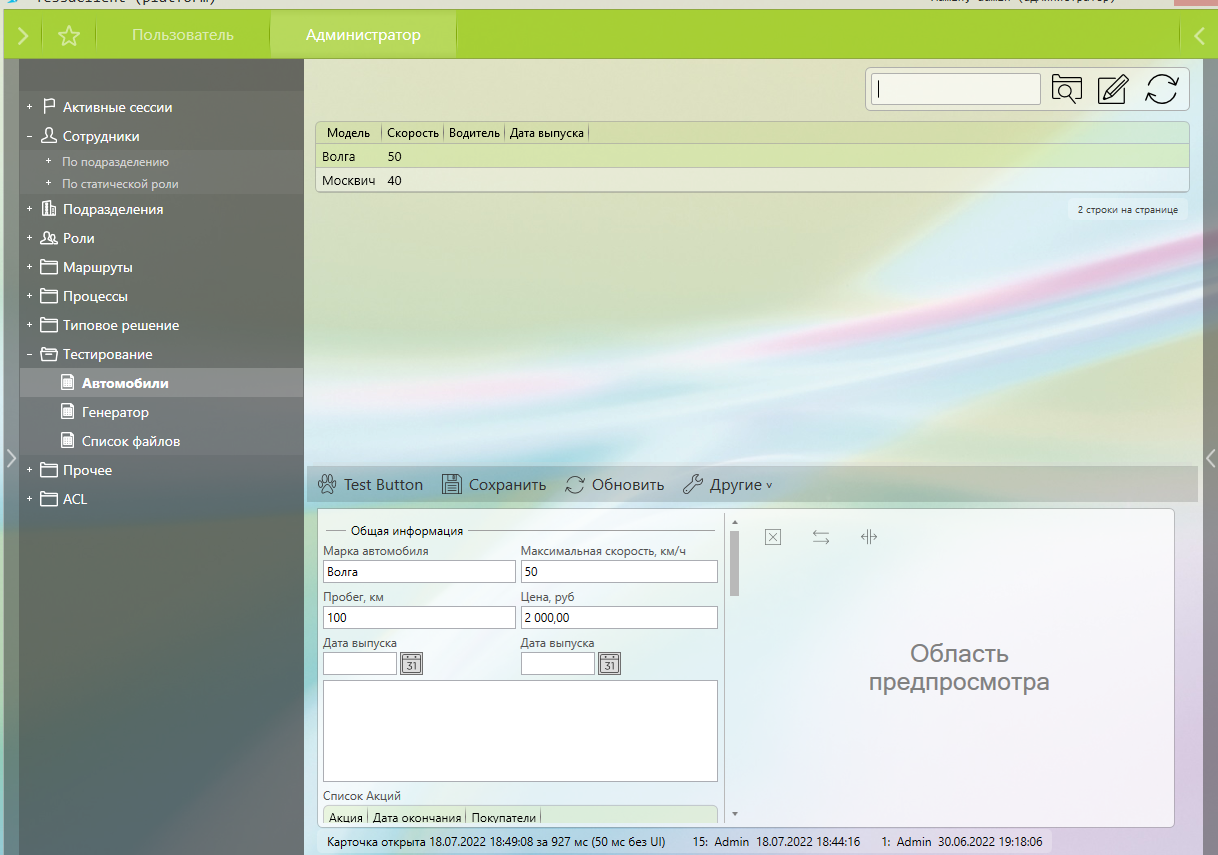This screenshot has width=1218, height=855.
Task: Click the building icon beside Подразделения
Action: pos(48,209)
